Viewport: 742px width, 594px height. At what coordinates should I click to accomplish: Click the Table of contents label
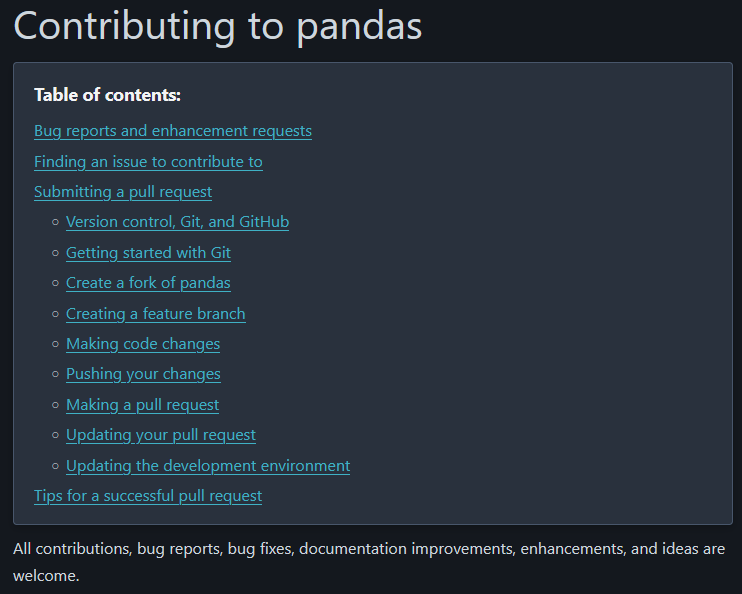point(107,95)
